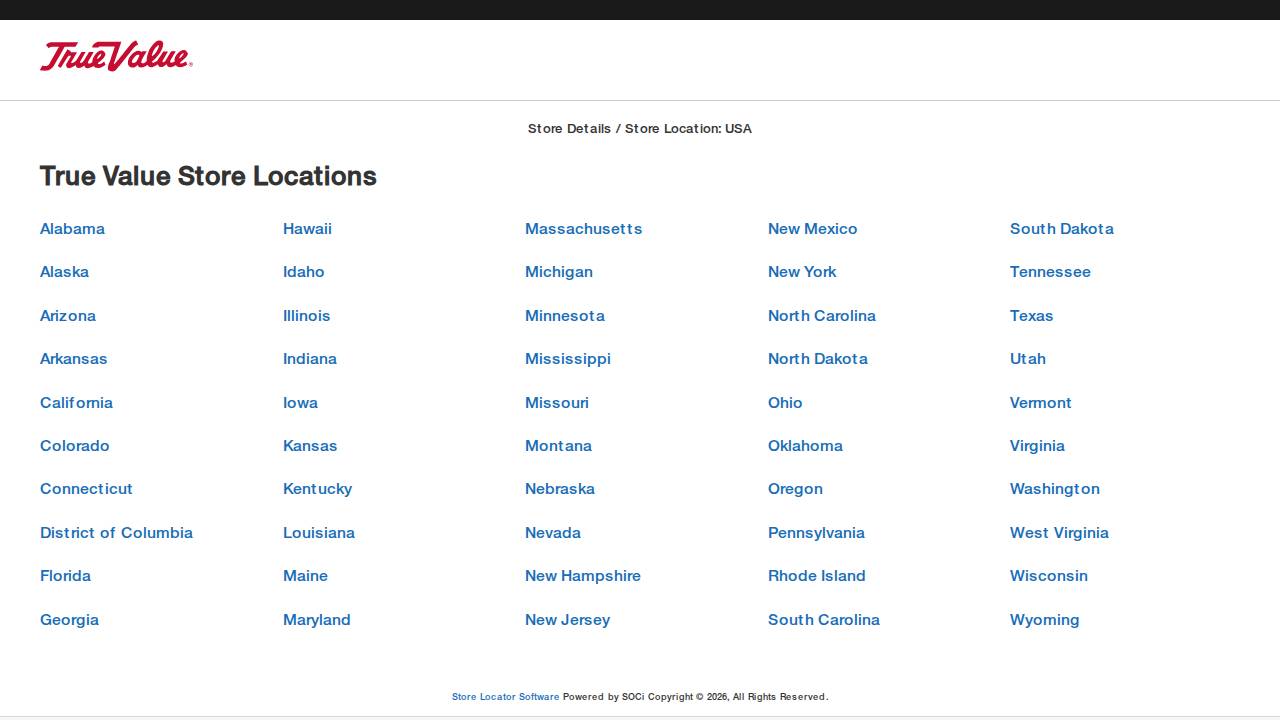Select Kentucky in the second column
Image resolution: width=1280 pixels, height=720 pixels.
(x=317, y=488)
